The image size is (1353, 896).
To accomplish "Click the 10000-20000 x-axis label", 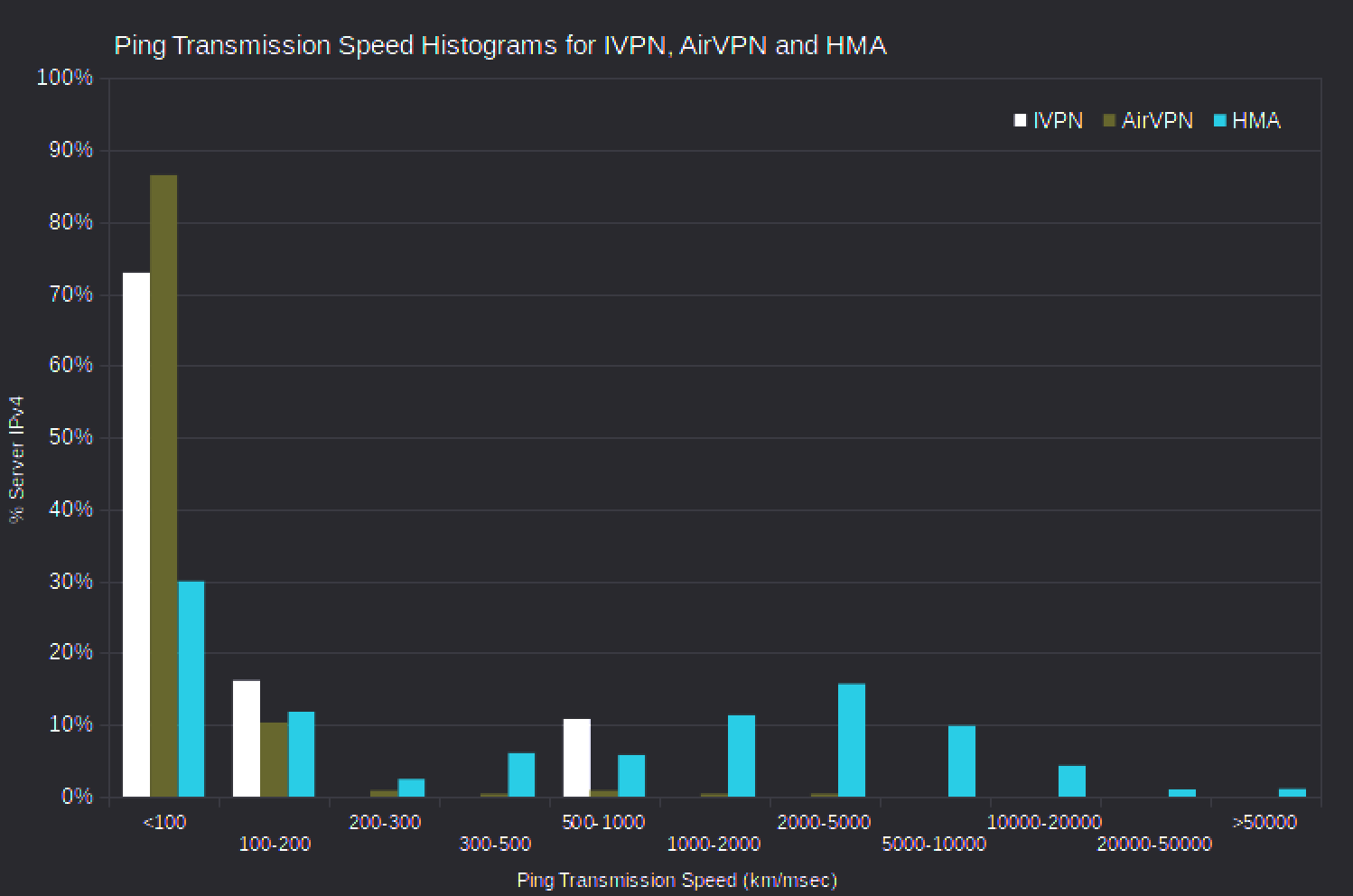I will click(1044, 822).
